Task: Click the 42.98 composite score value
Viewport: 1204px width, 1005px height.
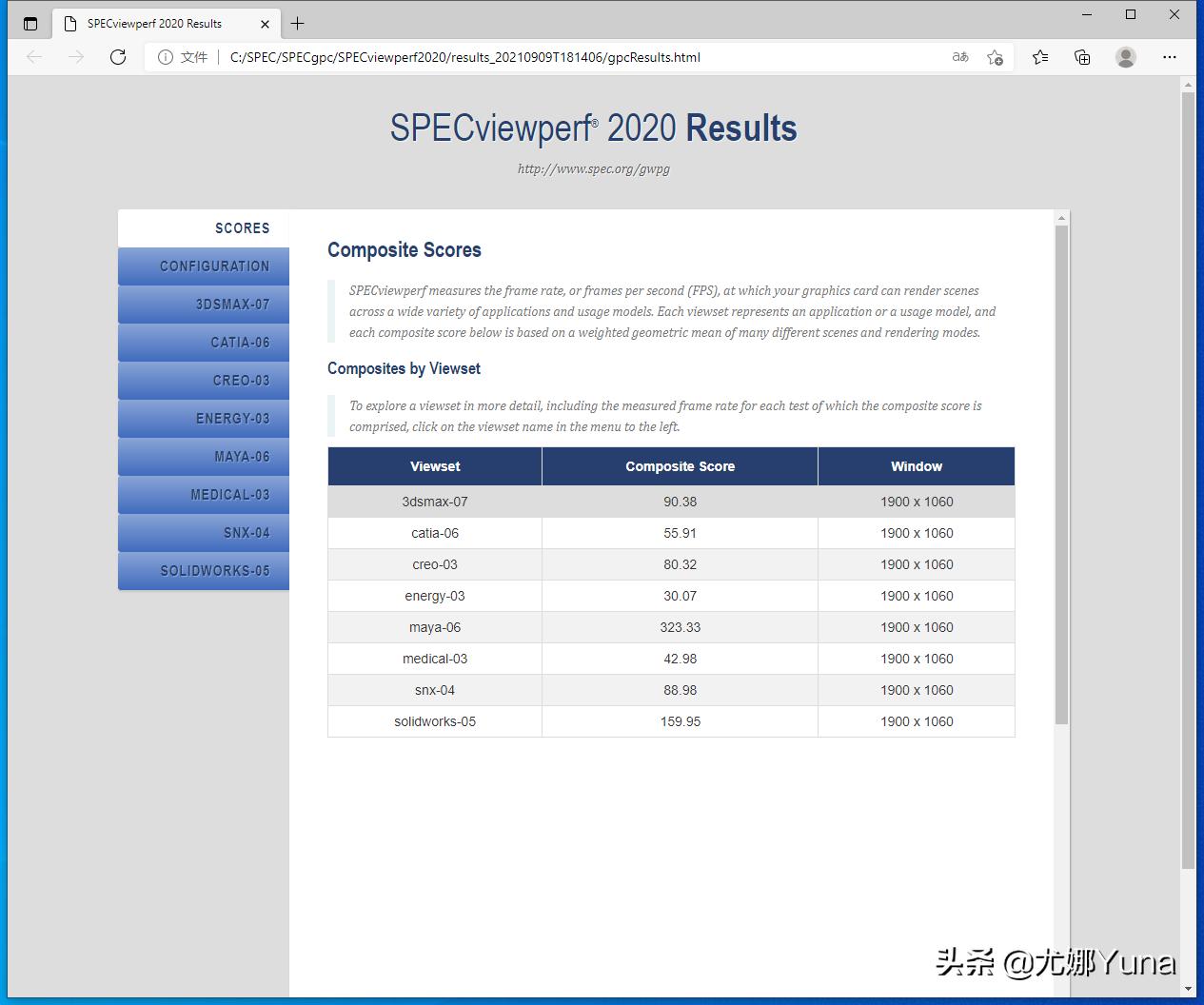Action: coord(680,659)
